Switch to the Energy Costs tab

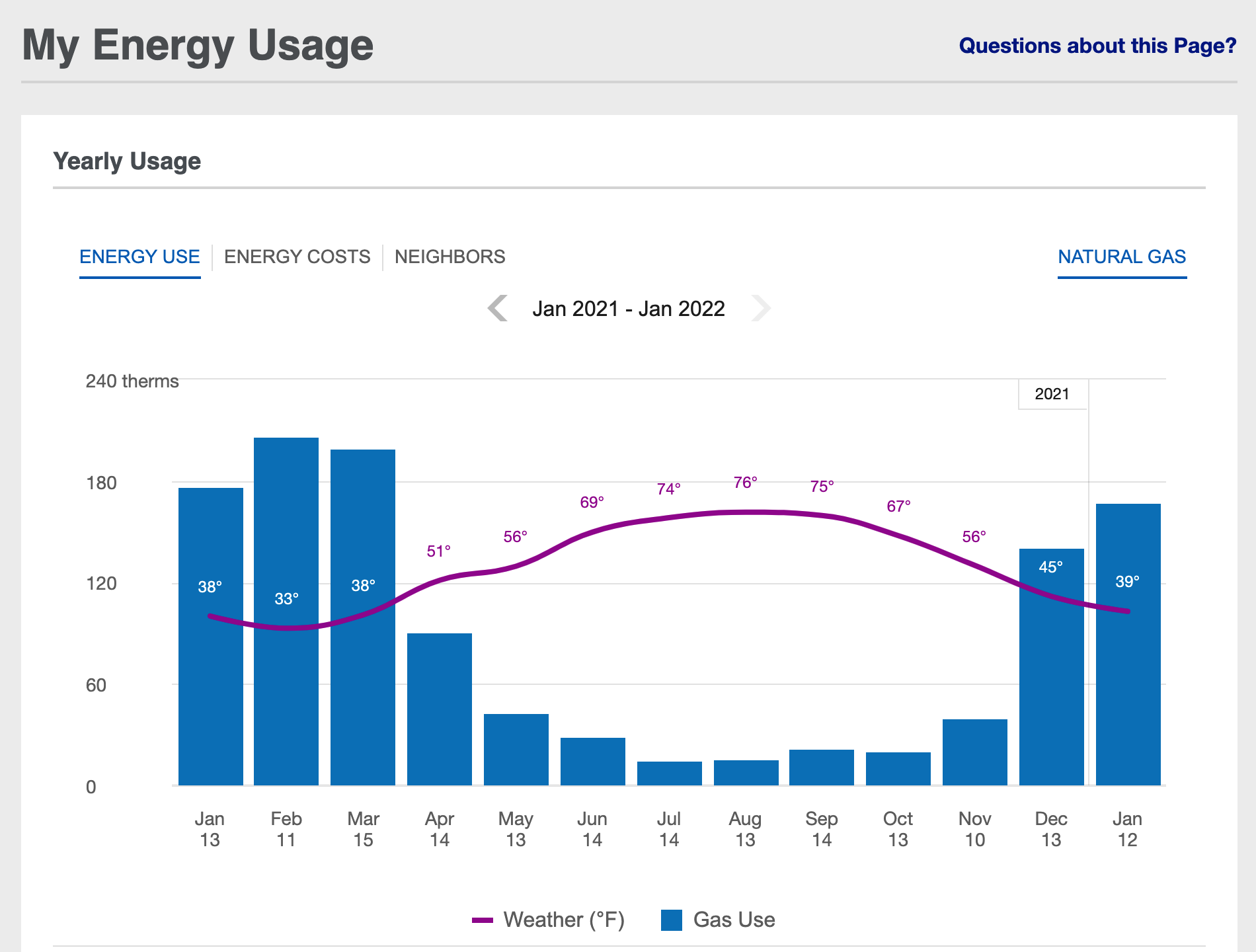click(297, 257)
